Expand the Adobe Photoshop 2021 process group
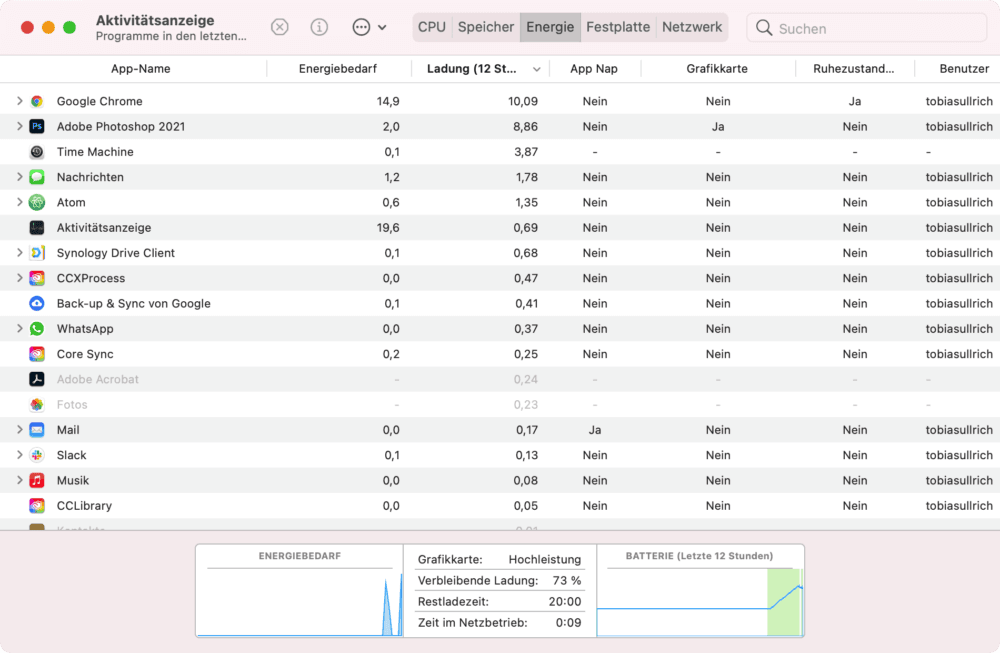 (19, 126)
